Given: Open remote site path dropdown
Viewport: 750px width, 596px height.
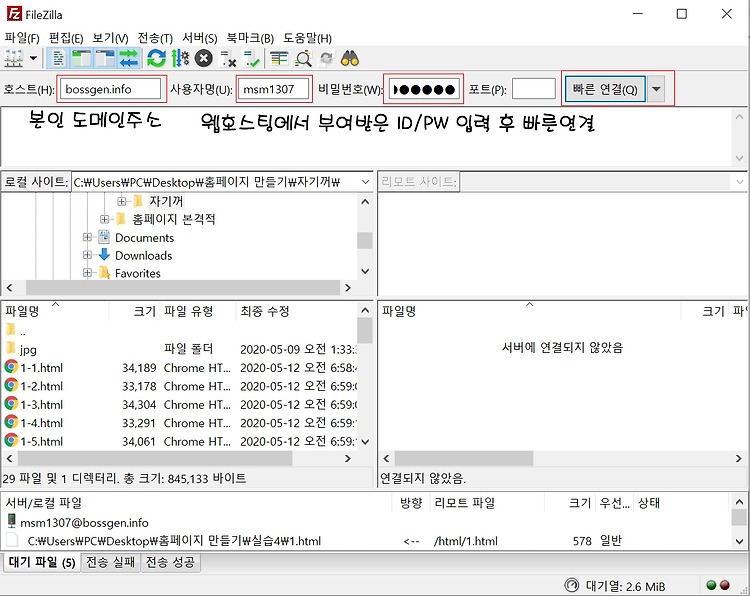Looking at the screenshot, I should 739,182.
